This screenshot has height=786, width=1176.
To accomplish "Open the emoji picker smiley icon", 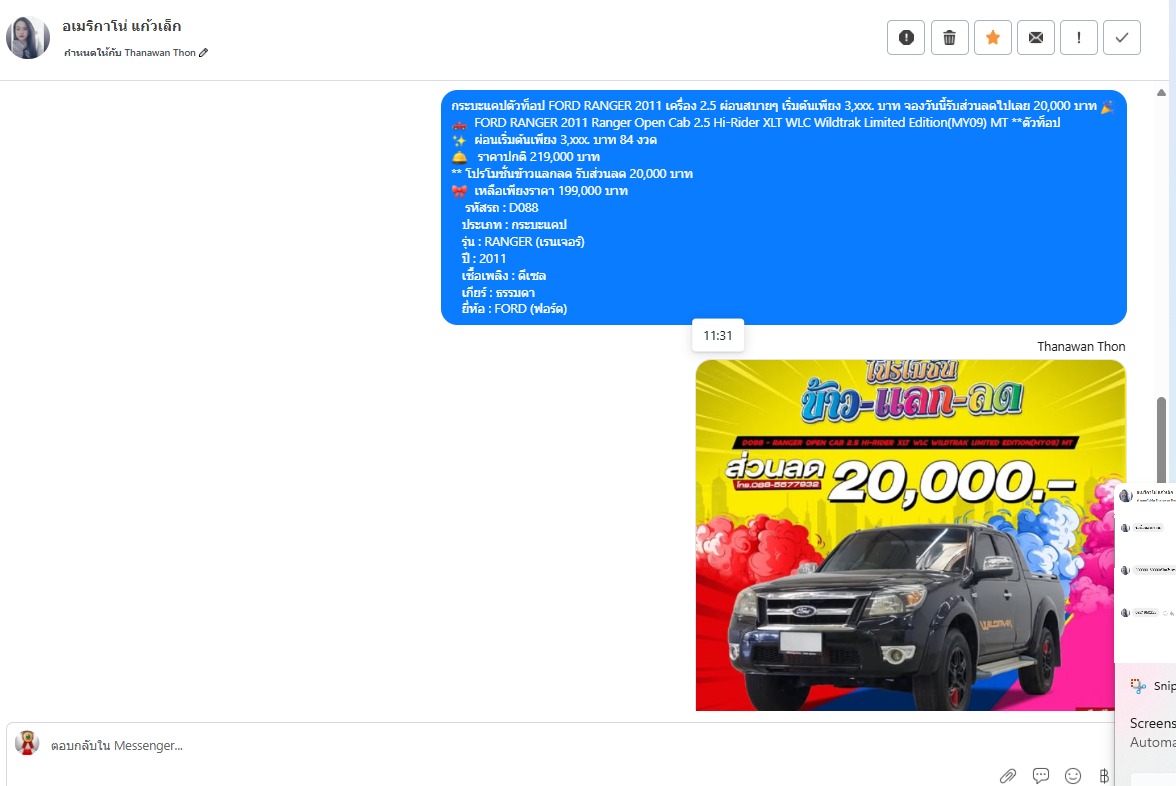I will tap(1073, 776).
